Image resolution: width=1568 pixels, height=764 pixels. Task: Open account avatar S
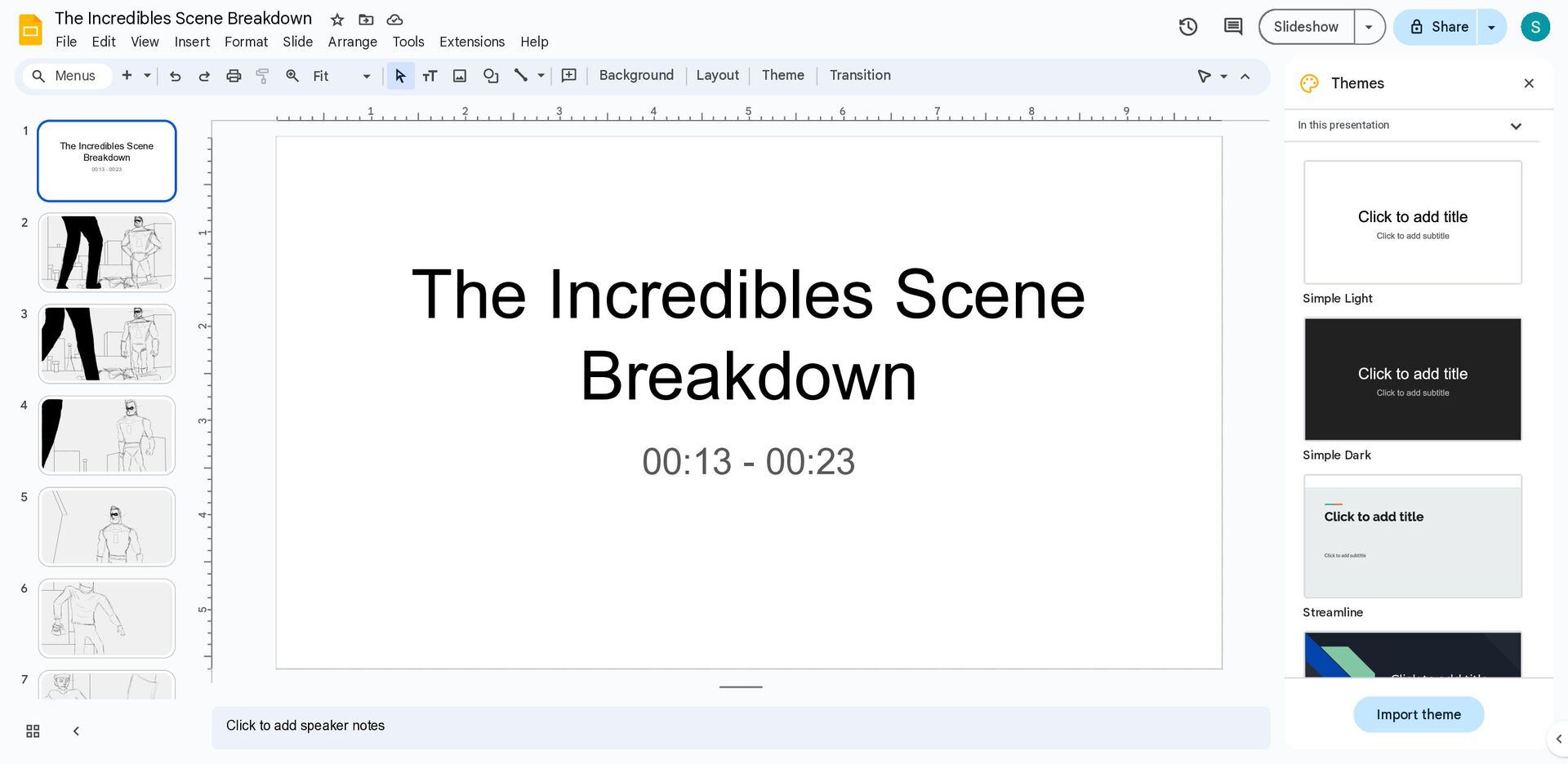1535,27
